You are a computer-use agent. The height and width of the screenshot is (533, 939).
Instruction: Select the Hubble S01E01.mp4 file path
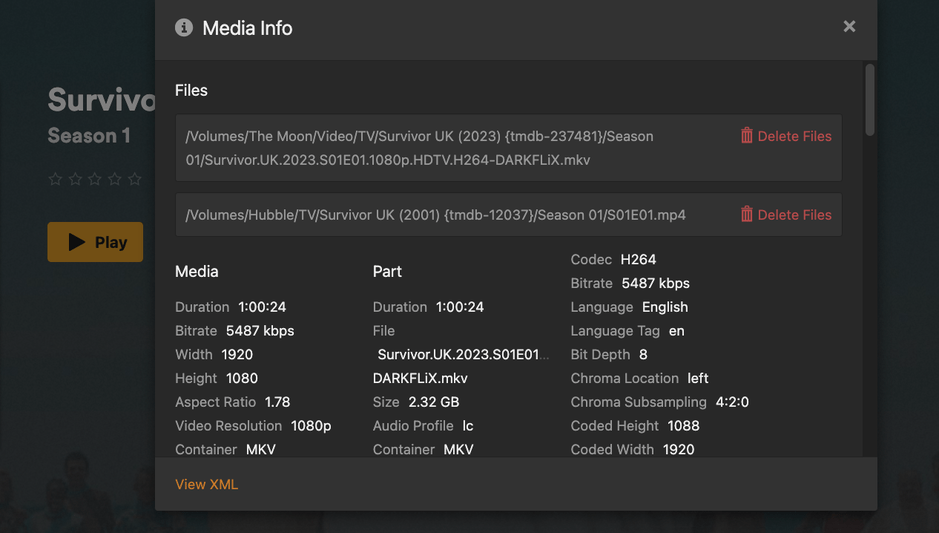(436, 215)
